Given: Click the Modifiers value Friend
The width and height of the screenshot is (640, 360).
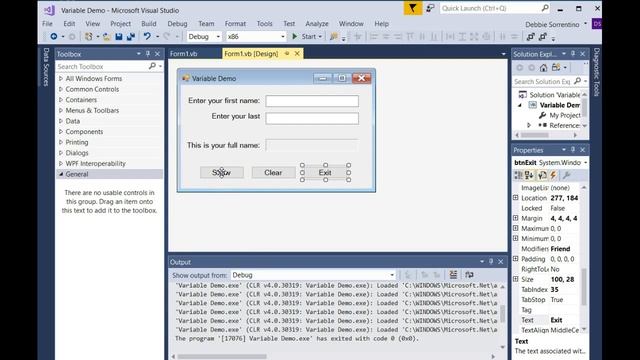Looking at the screenshot, I should [560, 249].
